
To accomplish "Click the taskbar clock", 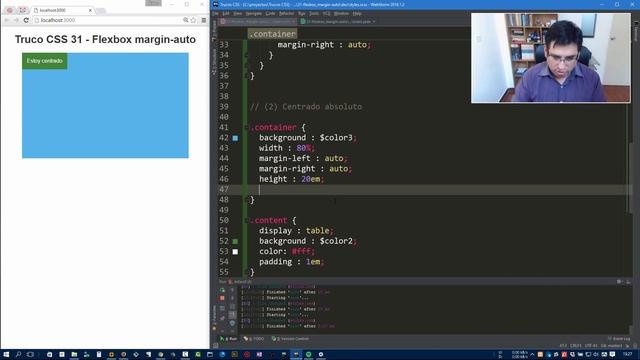I will [627, 354].
